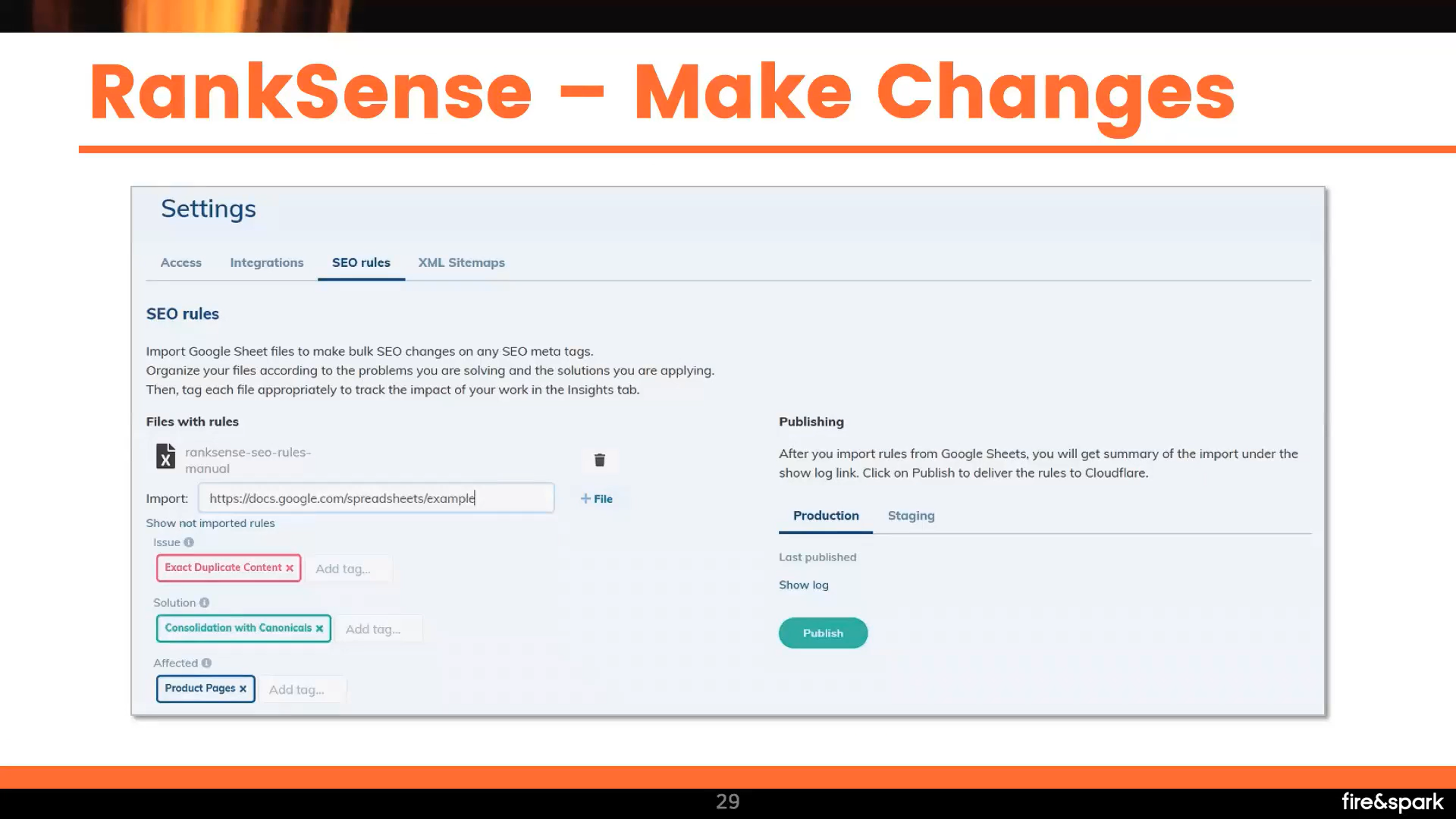
Task: Open the XML Sitemaps settings tab
Action: pyautogui.click(x=461, y=262)
